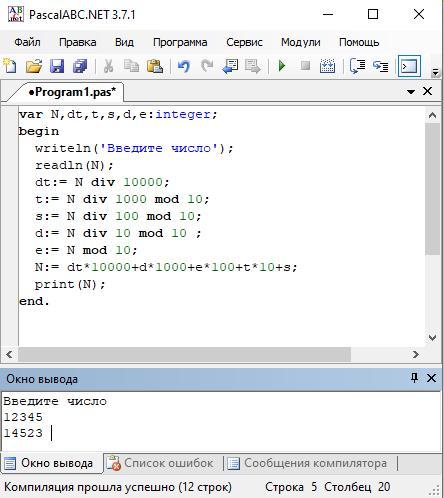Expand the toolbar overflow arrow
444x498 pixels.
[435, 71]
